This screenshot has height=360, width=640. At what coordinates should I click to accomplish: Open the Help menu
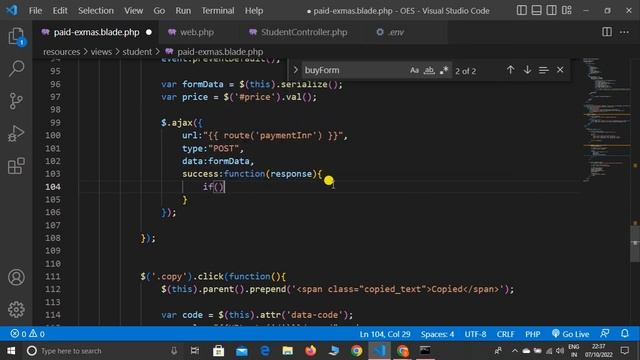(x=254, y=11)
